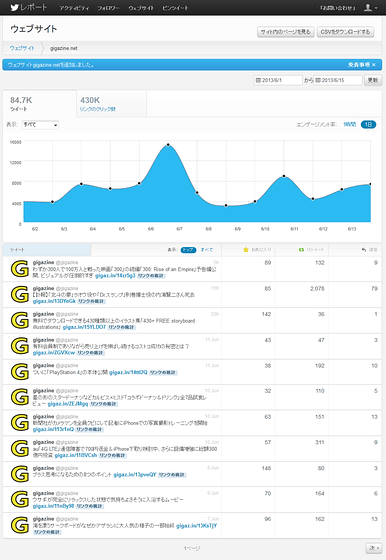
Task: Click the Twitter bird logo
Action: tap(14, 7)
